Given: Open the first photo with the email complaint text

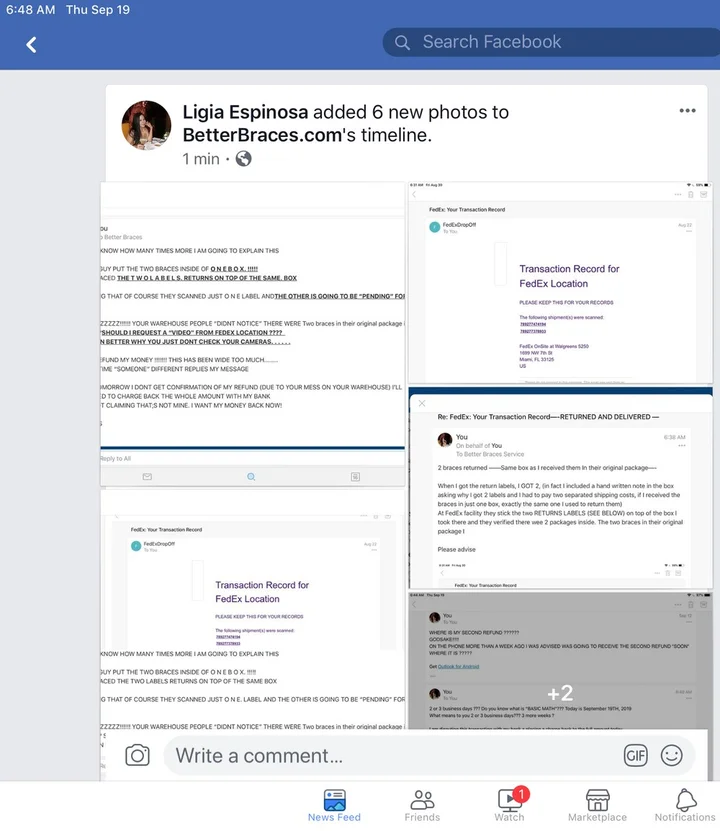Looking at the screenshot, I should 253,334.
